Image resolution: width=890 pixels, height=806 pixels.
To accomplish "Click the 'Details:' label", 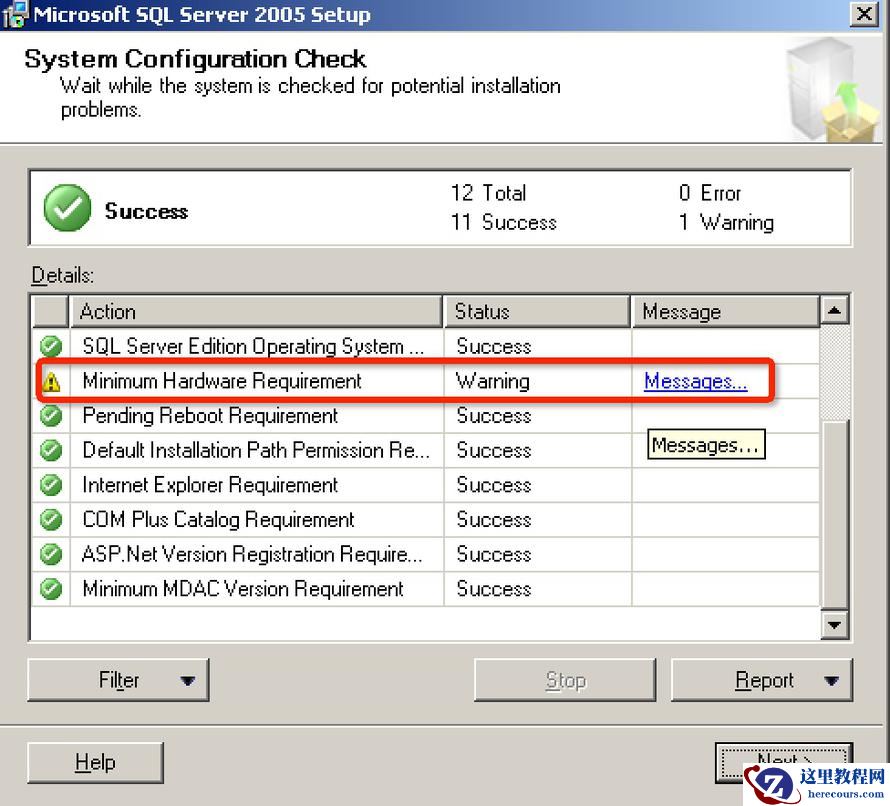I will click(62, 275).
